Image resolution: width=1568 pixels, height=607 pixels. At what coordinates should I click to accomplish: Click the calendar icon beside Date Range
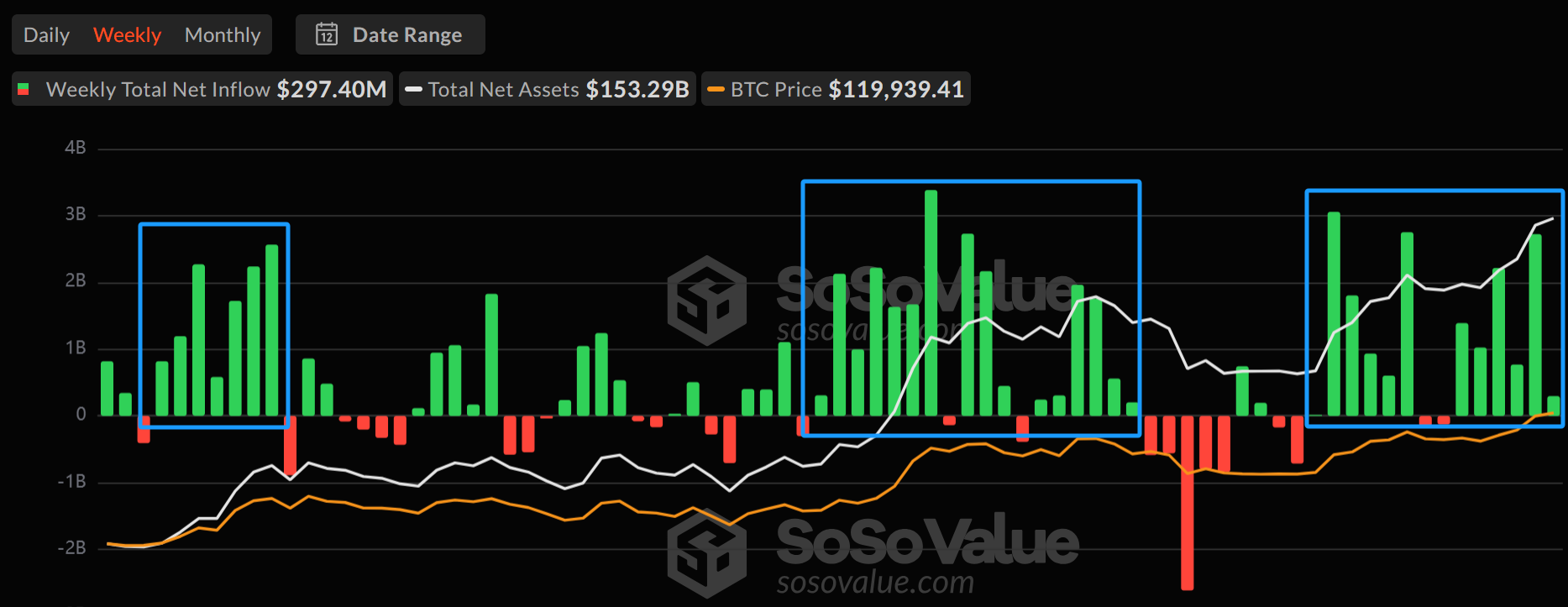pos(327,34)
